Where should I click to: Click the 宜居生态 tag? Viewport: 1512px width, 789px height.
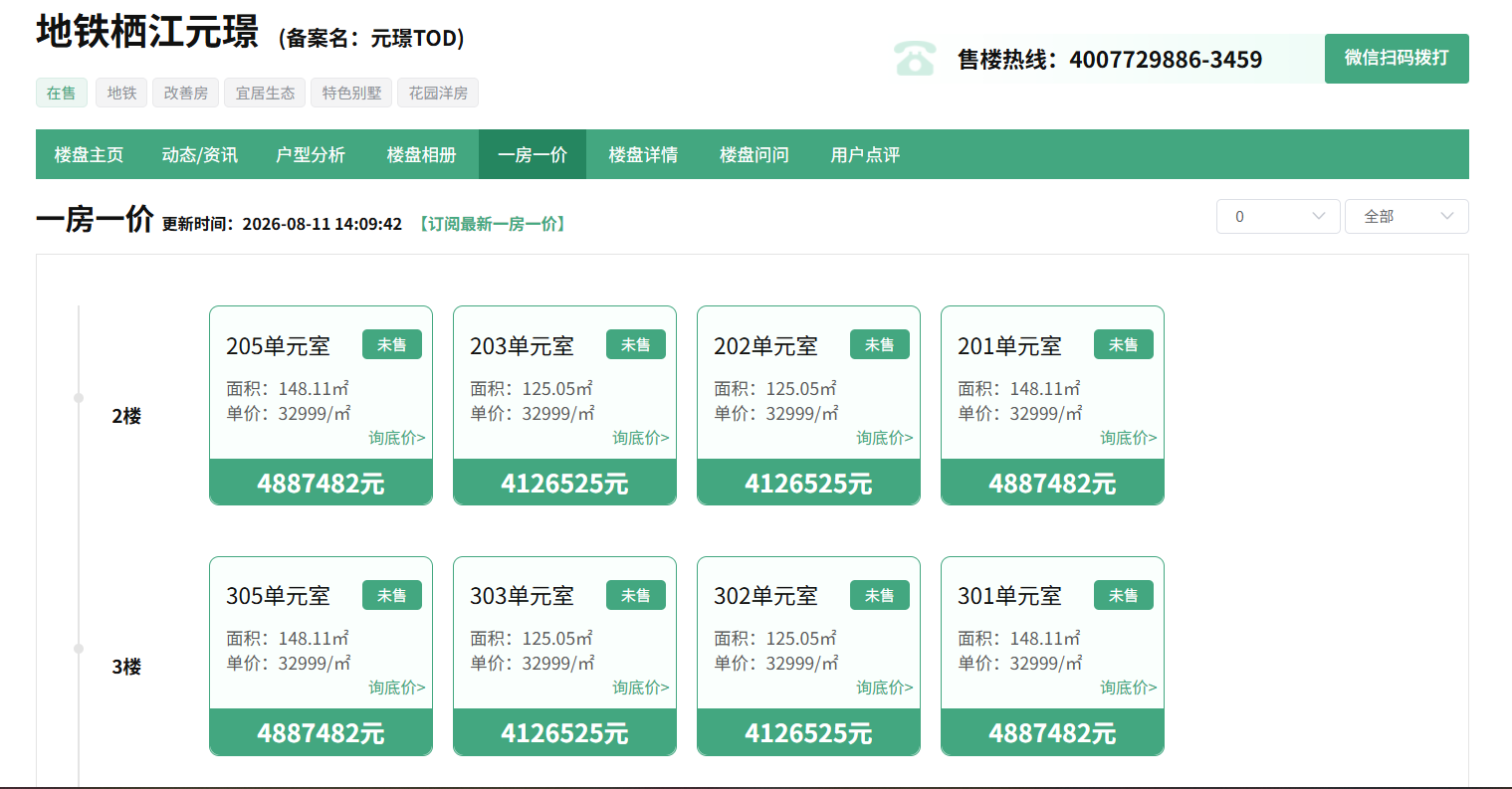pyautogui.click(x=265, y=93)
